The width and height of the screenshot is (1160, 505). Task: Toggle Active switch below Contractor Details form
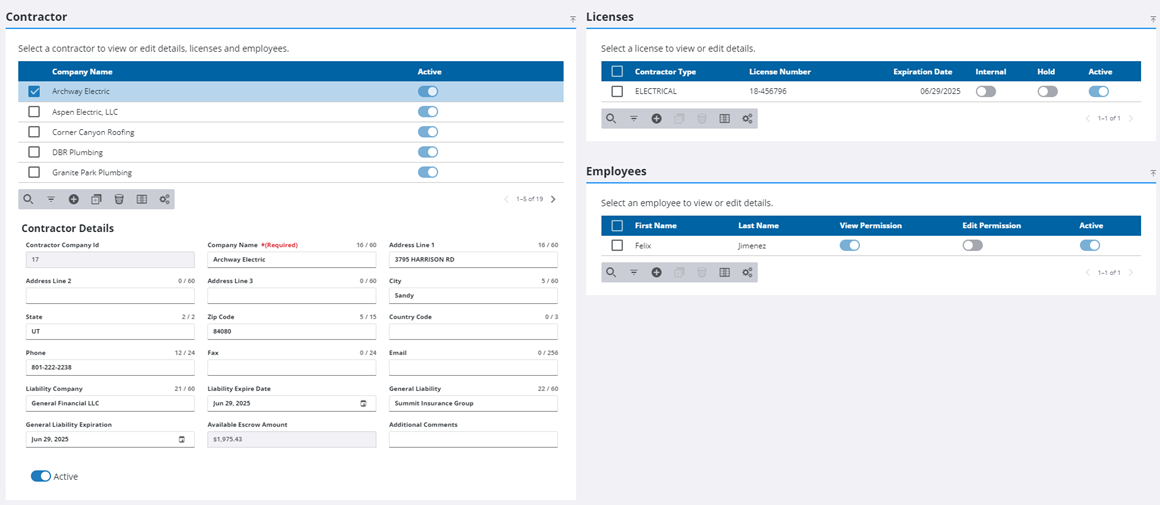(41, 476)
